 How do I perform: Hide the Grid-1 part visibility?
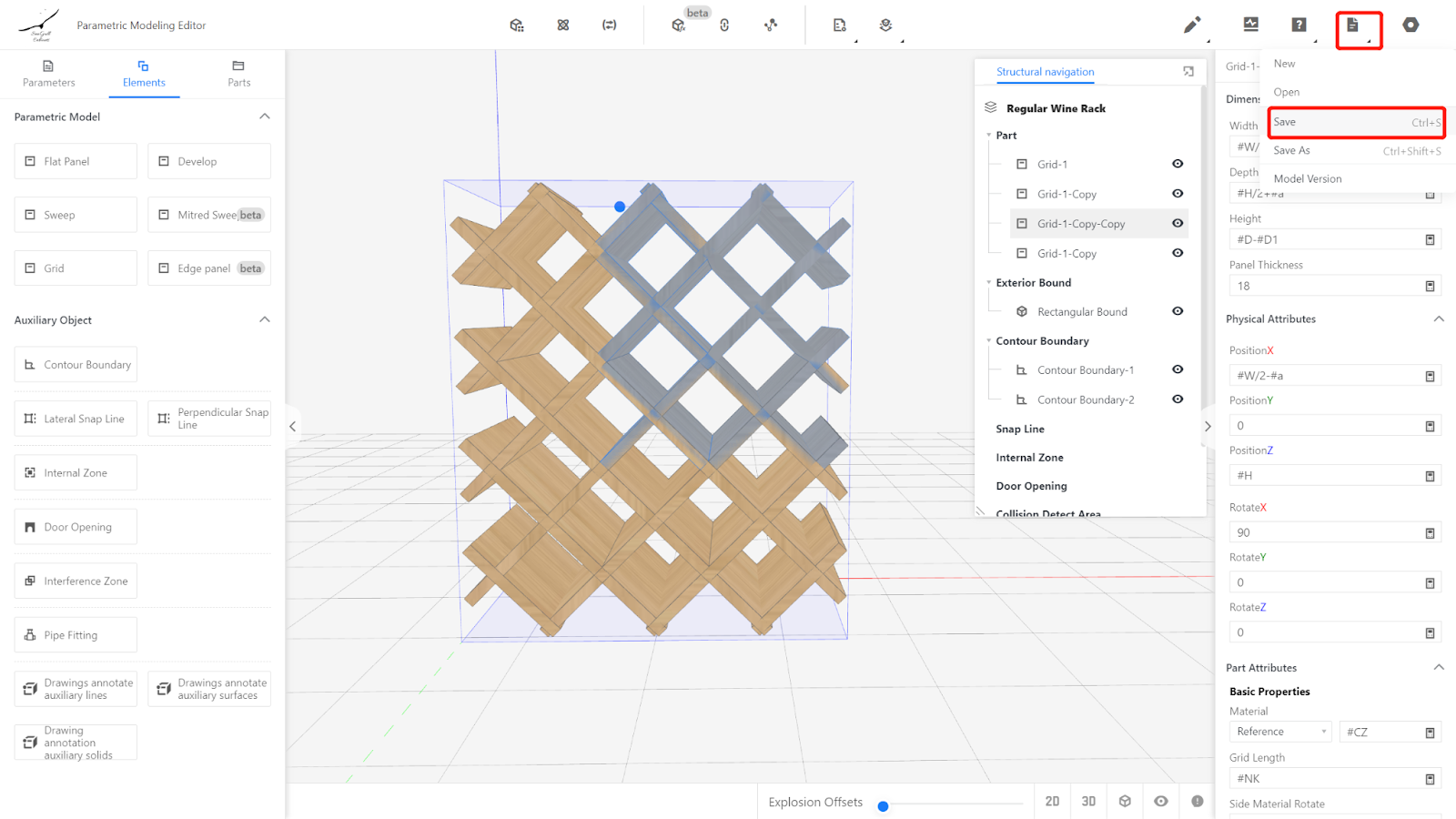1178,164
